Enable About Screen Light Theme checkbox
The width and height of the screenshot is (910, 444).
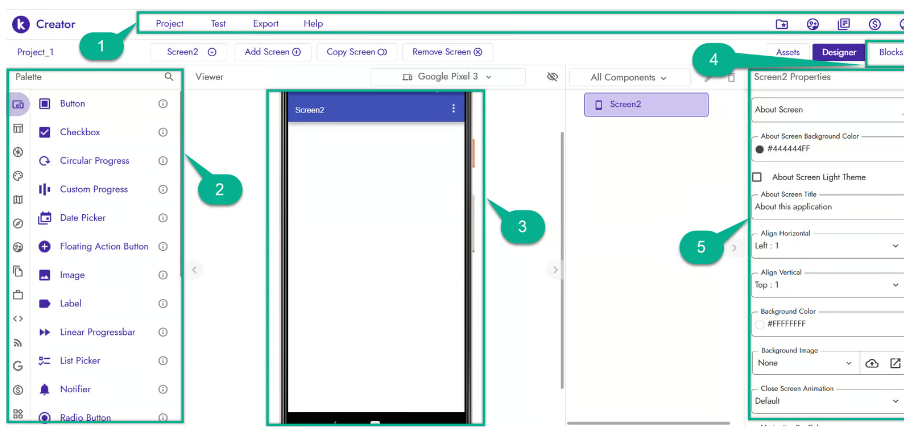(757, 177)
